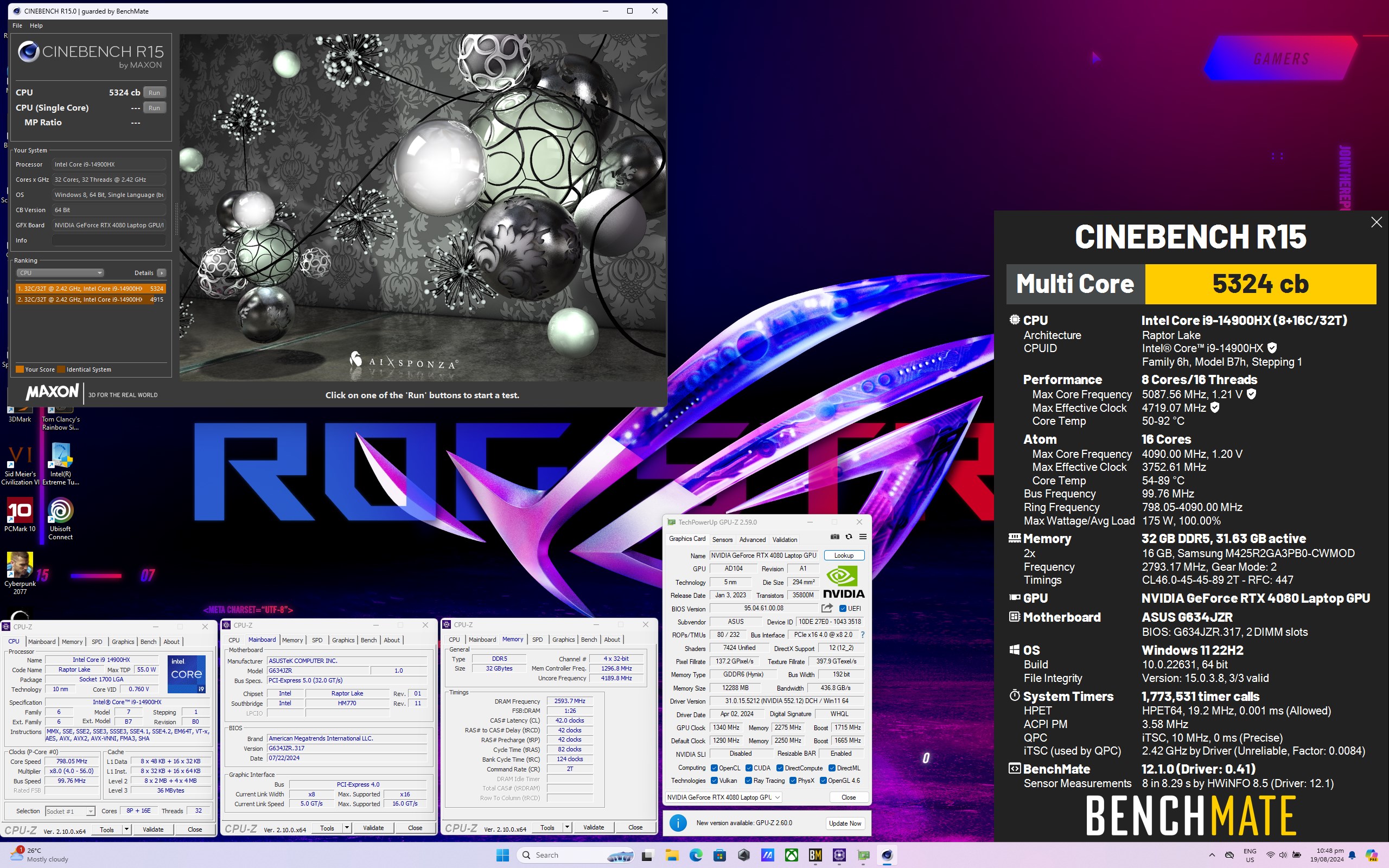Toggle the OpenGL 4.6 checkbox
1389x868 pixels.
point(823,780)
